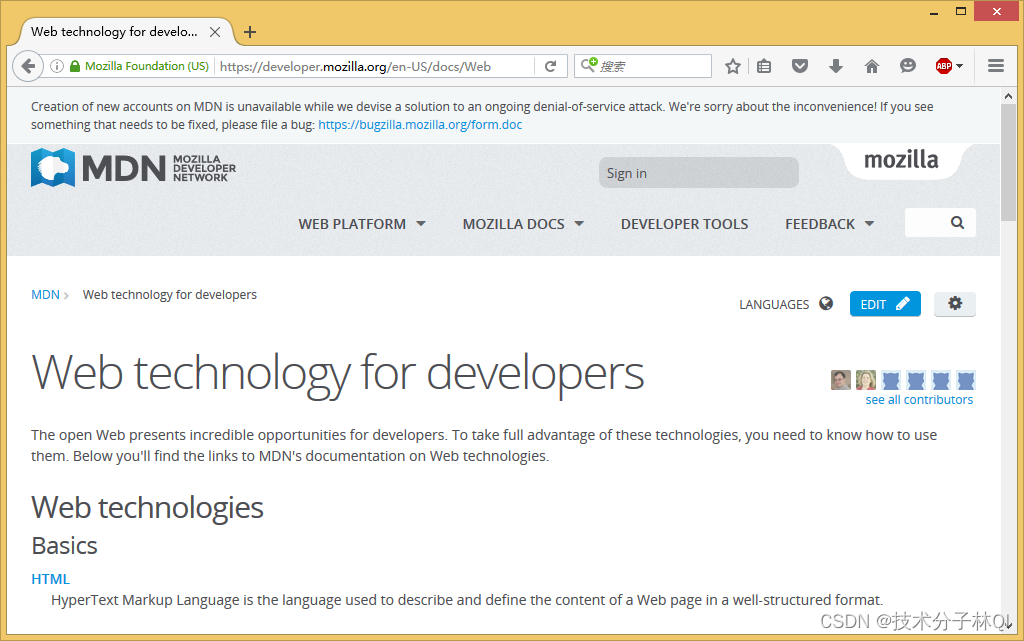Click the MDN dinosaur logo
1024x641 pixels.
click(53, 168)
